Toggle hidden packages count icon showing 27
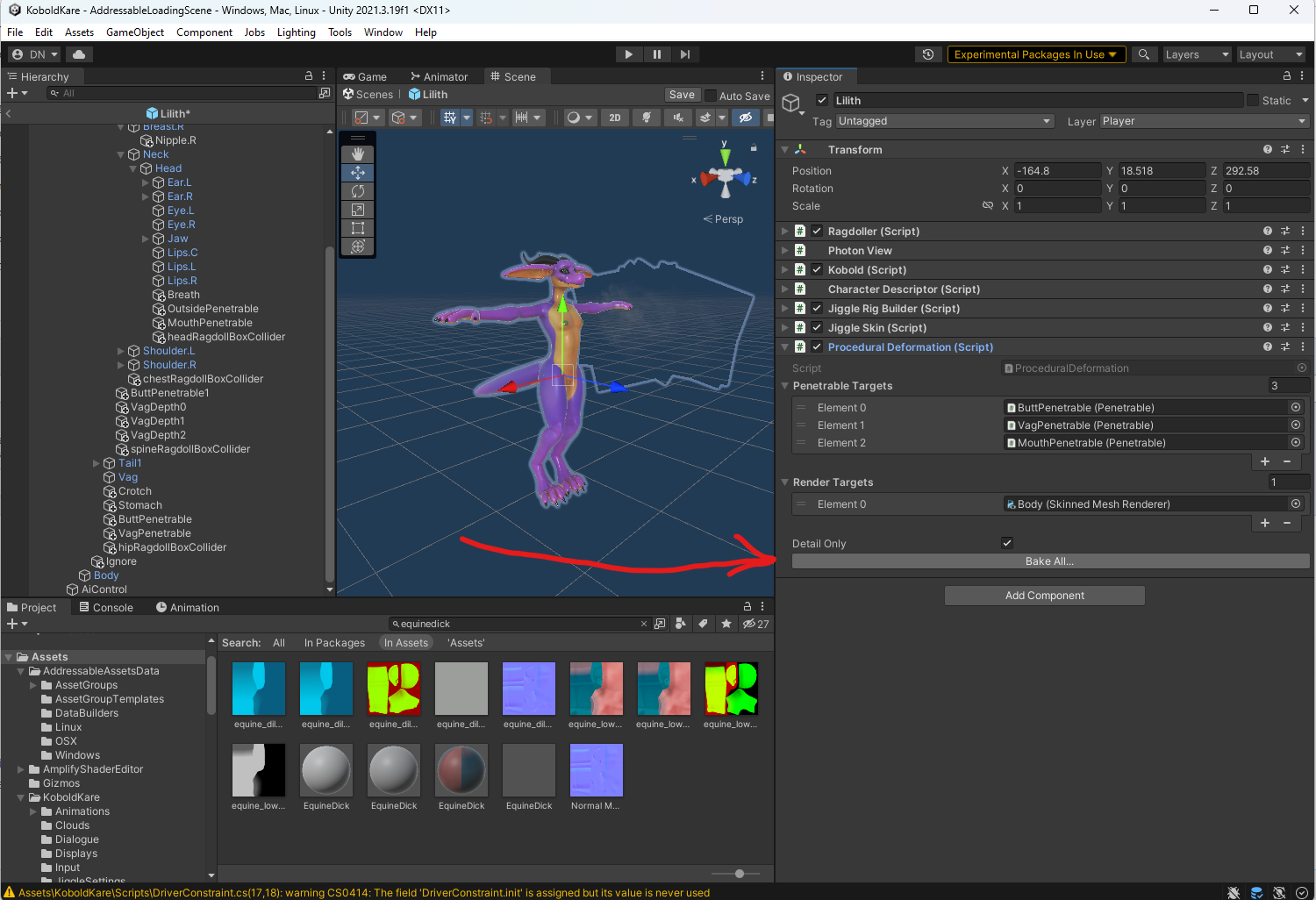The height and width of the screenshot is (900, 1316). tap(755, 624)
